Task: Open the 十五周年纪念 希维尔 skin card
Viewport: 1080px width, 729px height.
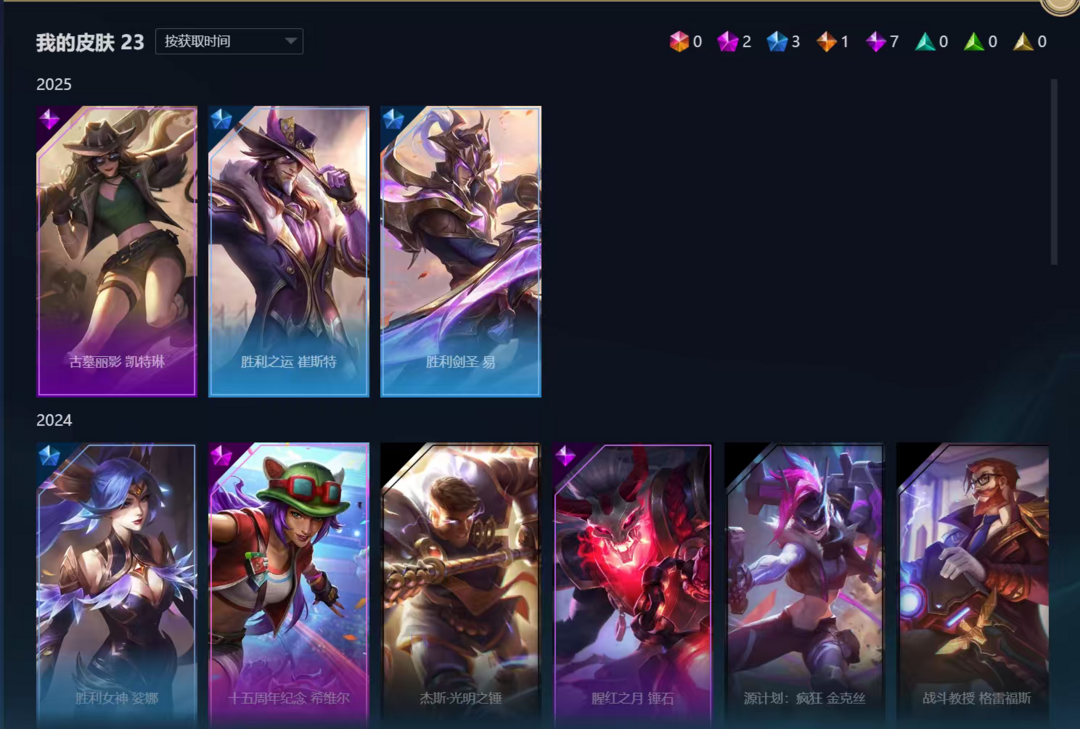Action: click(289, 586)
